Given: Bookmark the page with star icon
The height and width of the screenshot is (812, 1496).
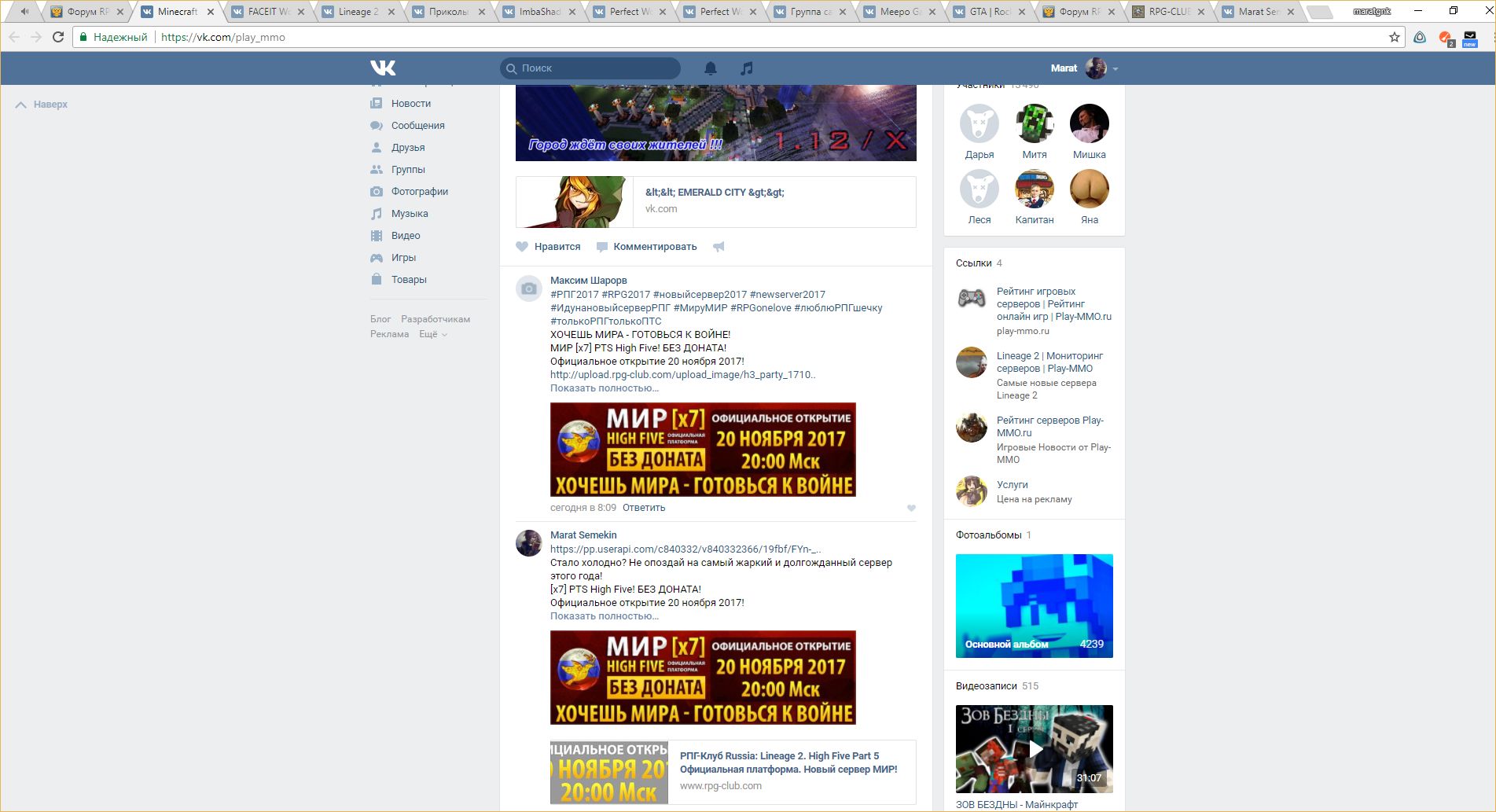Looking at the screenshot, I should [x=1395, y=37].
